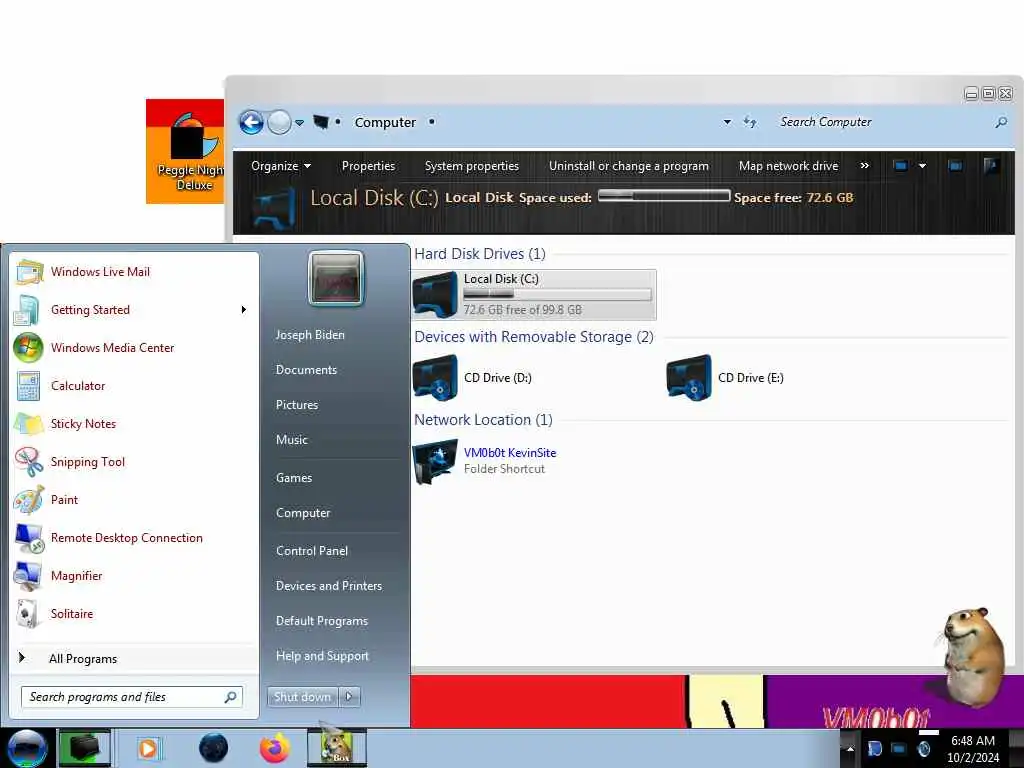Launch Magnifier
This screenshot has height=768, width=1024.
135,575
